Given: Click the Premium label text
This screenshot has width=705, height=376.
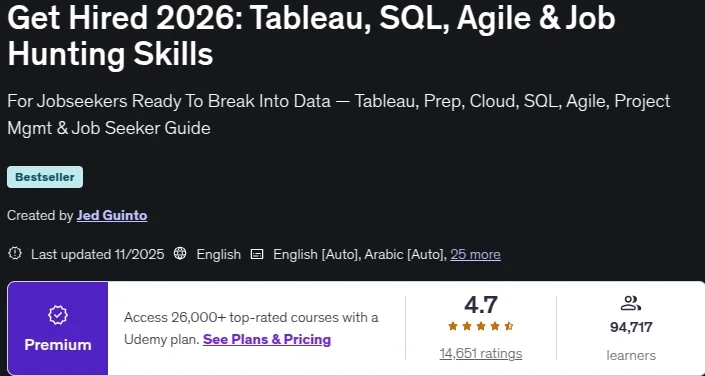Looking at the screenshot, I should pos(58,345).
